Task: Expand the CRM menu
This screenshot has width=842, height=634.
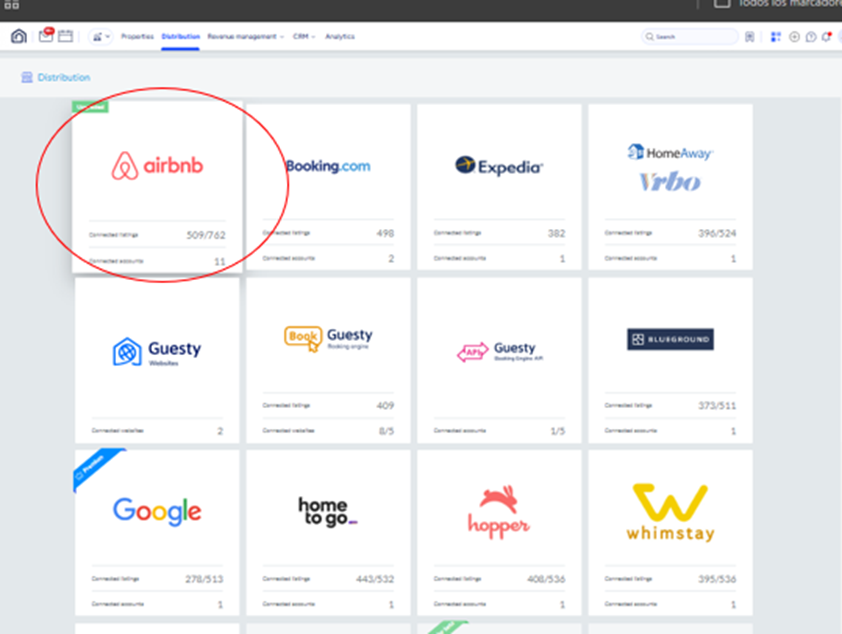Action: pos(304,37)
